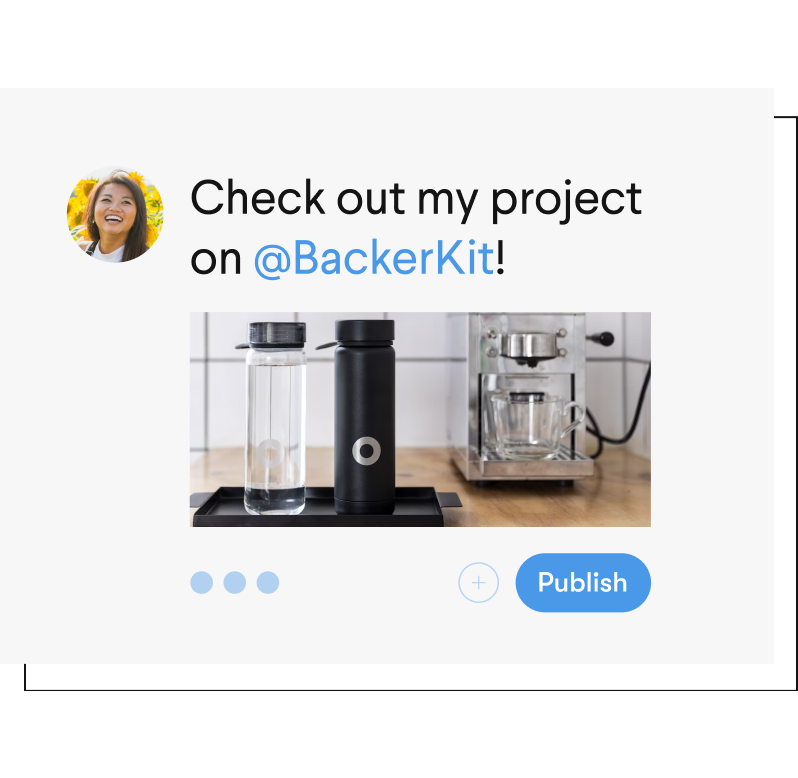The image size is (798, 778).
Task: Follow the @BackerKit mention link
Action: [374, 258]
